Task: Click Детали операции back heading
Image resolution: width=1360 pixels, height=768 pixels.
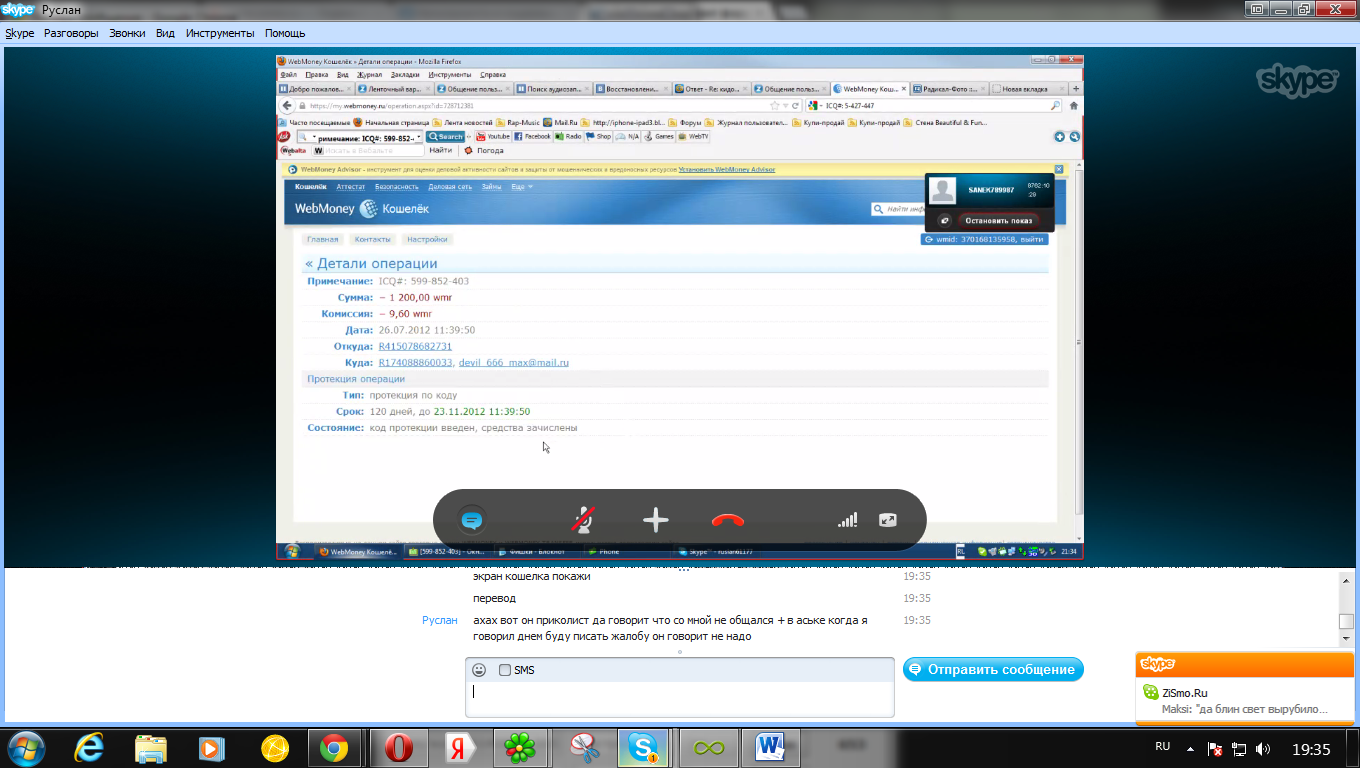Action: (371, 264)
